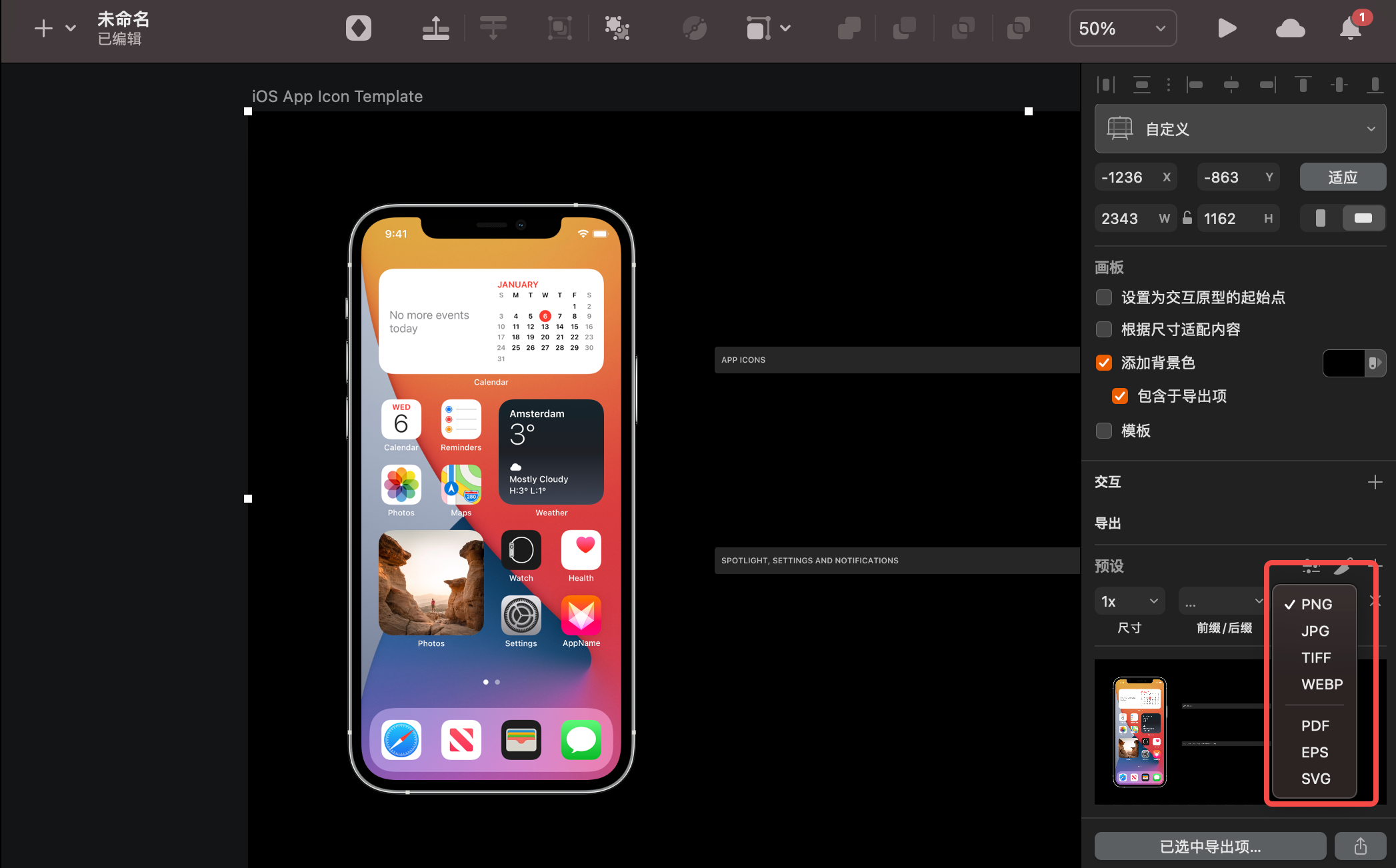Toggle the 模板 checkbox
The image size is (1396, 868).
1104,431
